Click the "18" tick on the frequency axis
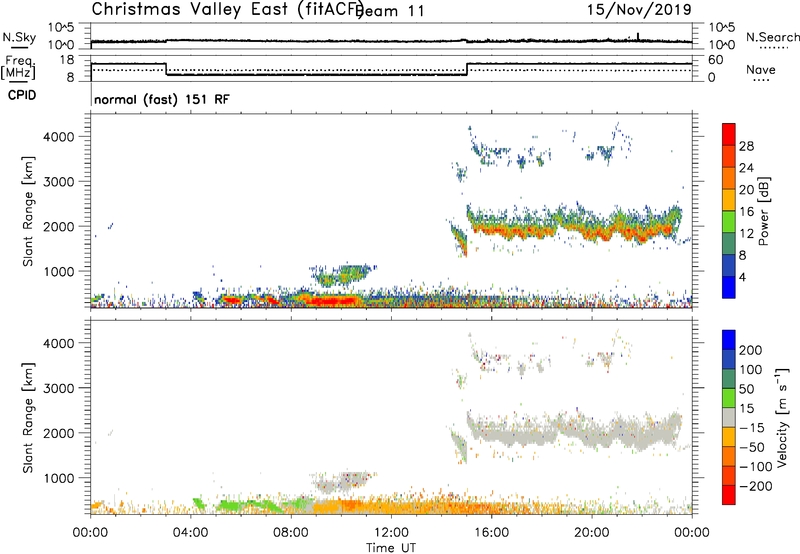 [x=68, y=60]
